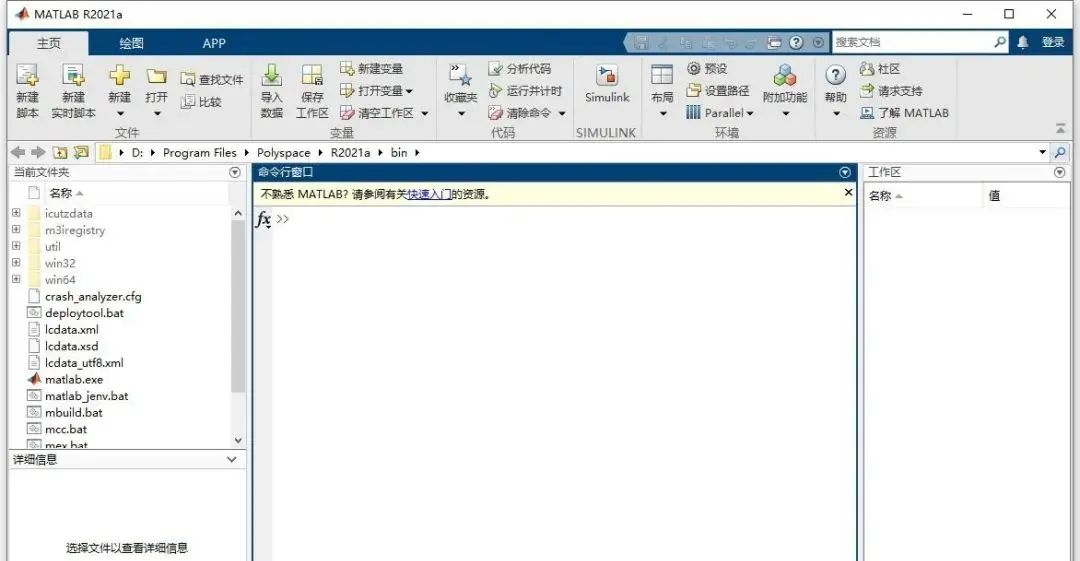The width and height of the screenshot is (1080, 561).
Task: Click the address bar search magnifier icon
Action: [x=1061, y=152]
